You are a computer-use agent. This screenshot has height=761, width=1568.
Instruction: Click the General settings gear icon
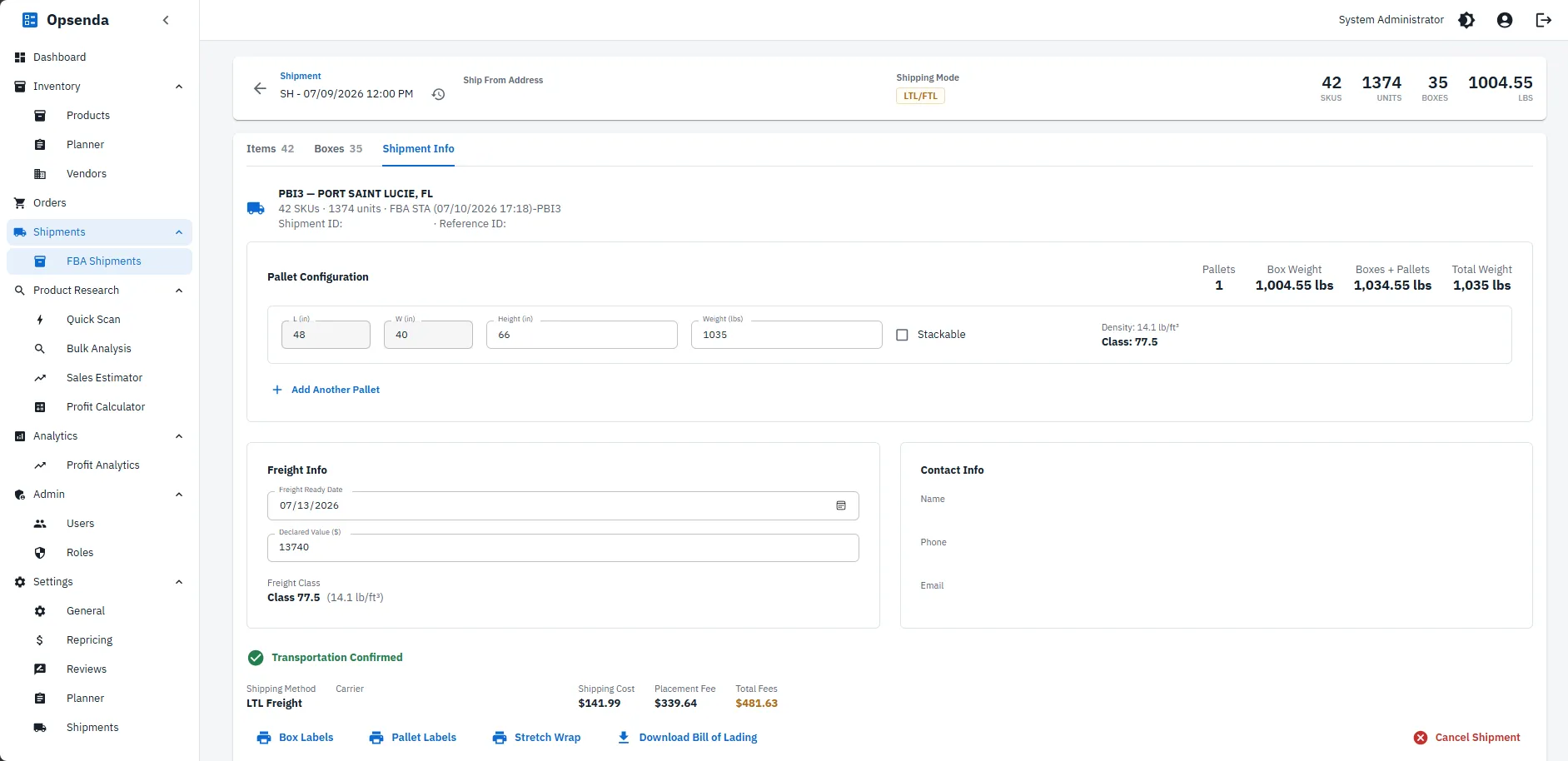click(40, 611)
